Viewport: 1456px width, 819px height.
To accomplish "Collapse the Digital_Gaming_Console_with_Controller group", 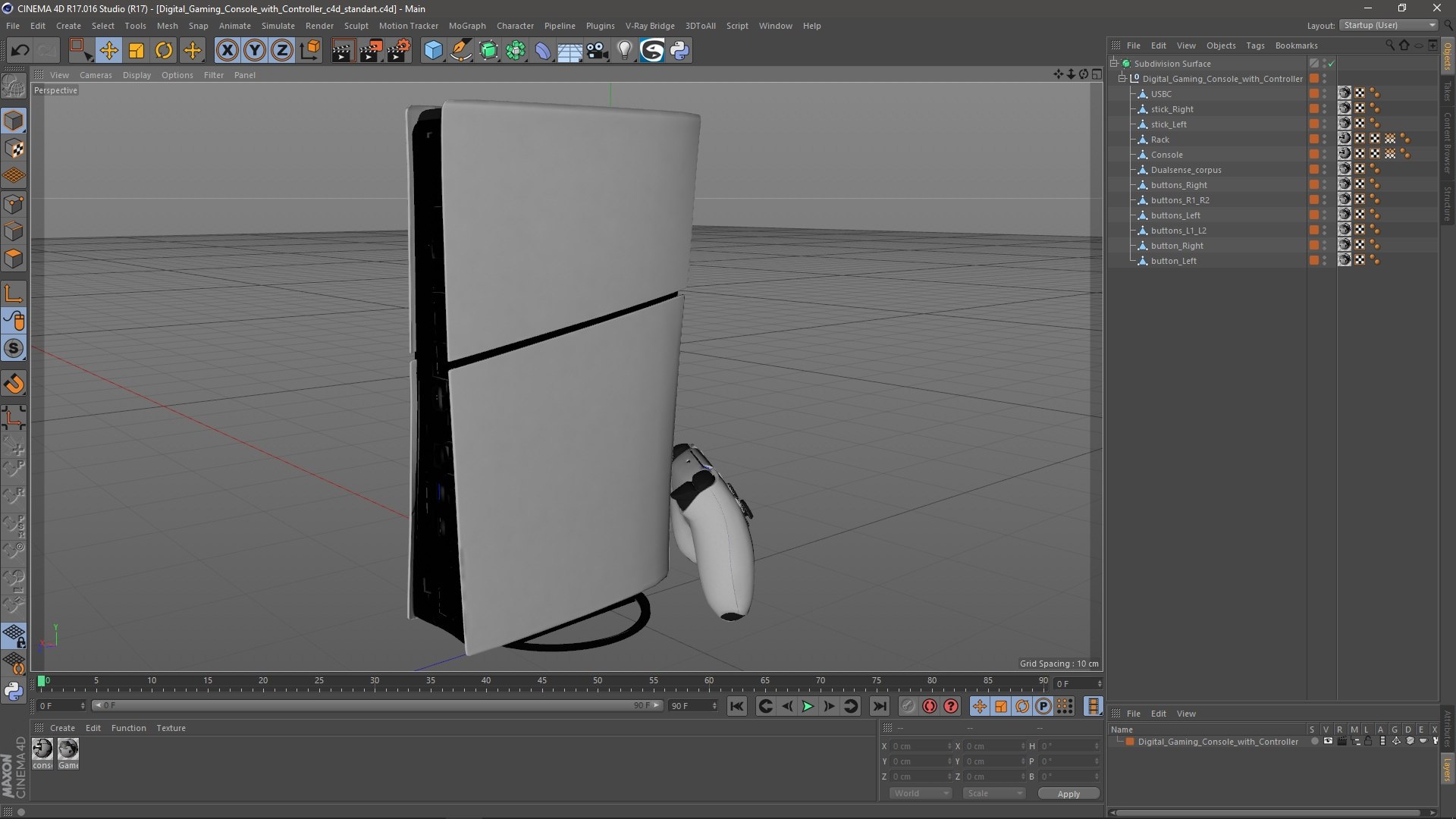I will pos(1122,79).
